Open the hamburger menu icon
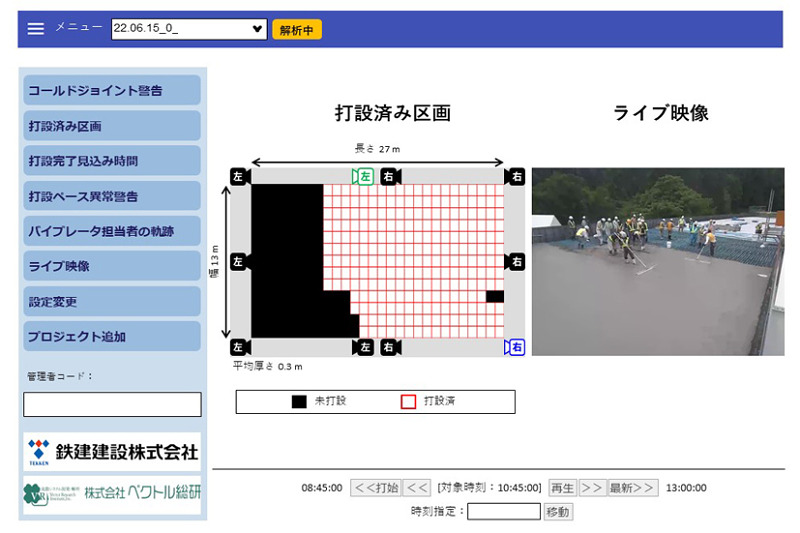The image size is (800, 533). (36, 29)
